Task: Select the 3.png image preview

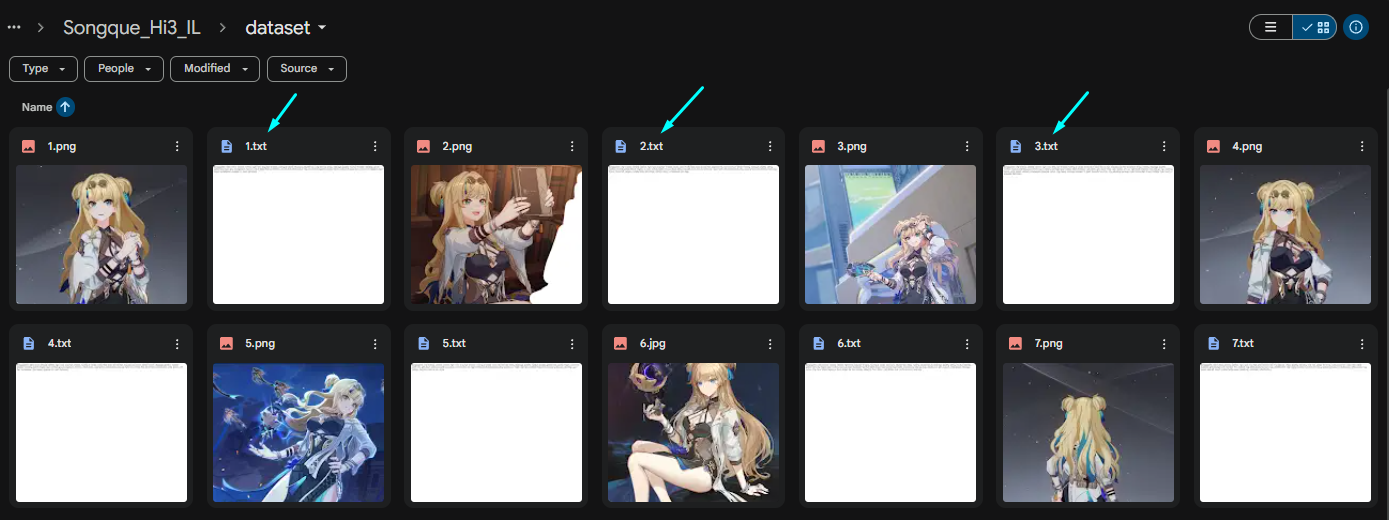Action: tap(891, 235)
